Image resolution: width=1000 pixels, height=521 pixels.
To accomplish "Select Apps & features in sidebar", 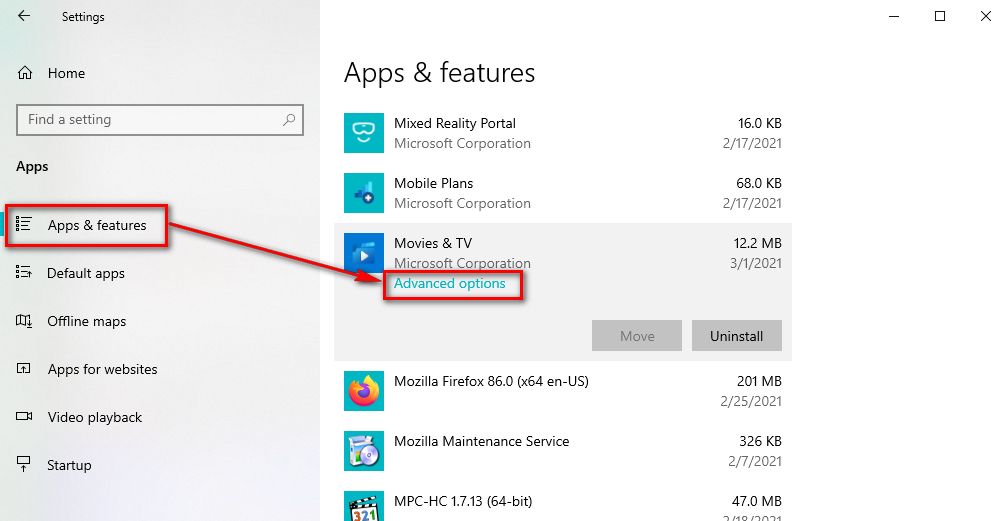I will click(x=97, y=225).
